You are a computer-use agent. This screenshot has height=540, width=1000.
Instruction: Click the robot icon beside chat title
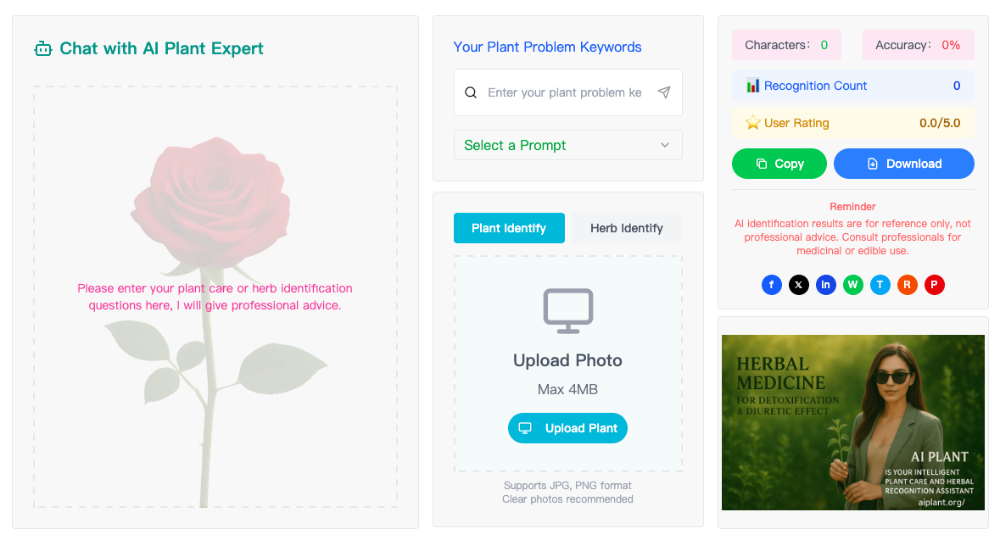[x=43, y=48]
